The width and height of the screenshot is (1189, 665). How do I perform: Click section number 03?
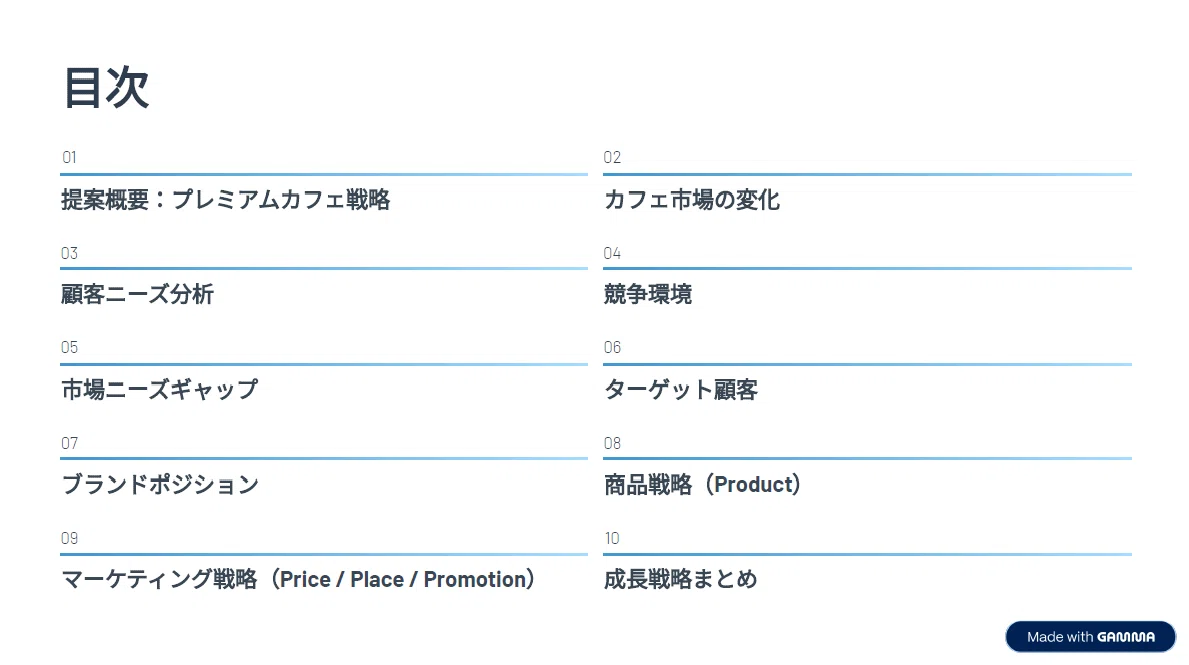tap(69, 253)
